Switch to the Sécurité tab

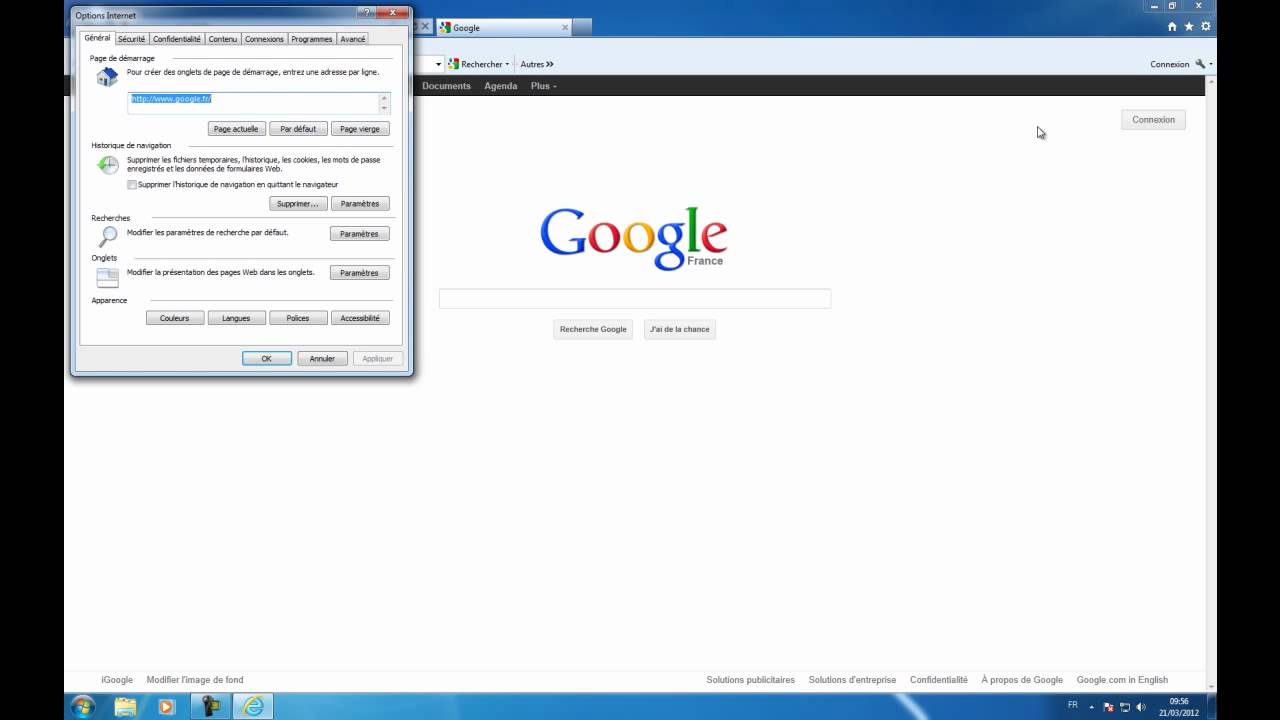[x=131, y=39]
